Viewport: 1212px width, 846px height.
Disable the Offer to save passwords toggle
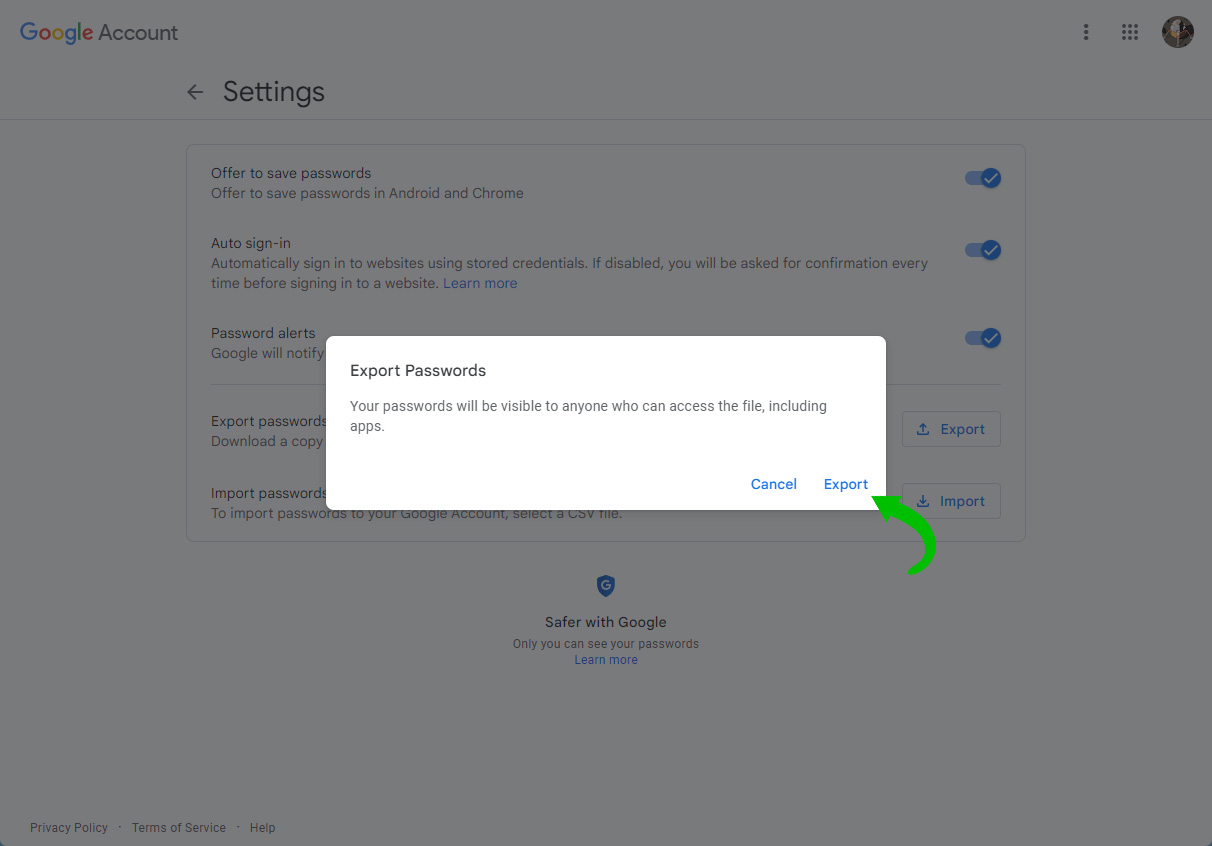983,178
